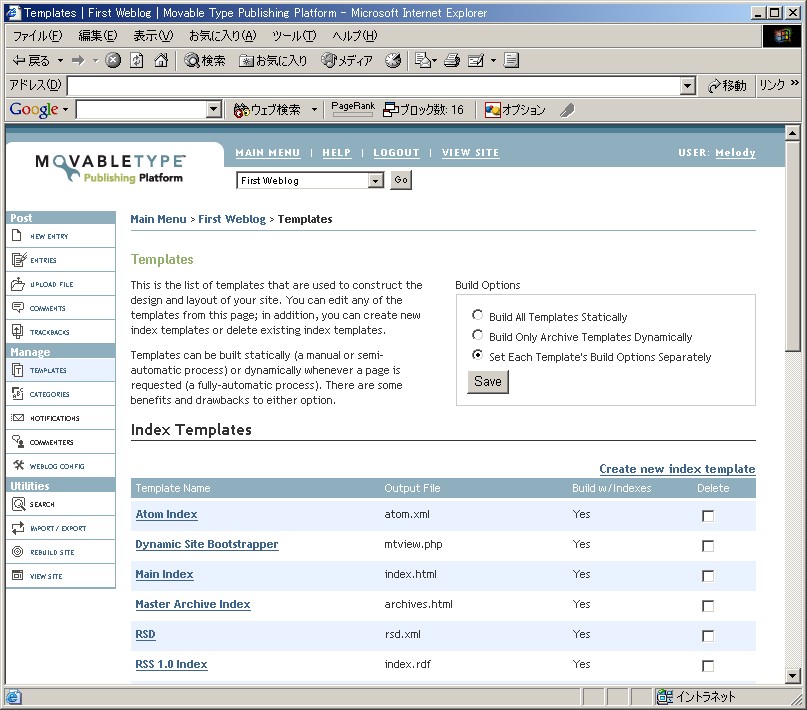Expand the address bar dropdown
The image size is (807, 710).
click(x=688, y=86)
